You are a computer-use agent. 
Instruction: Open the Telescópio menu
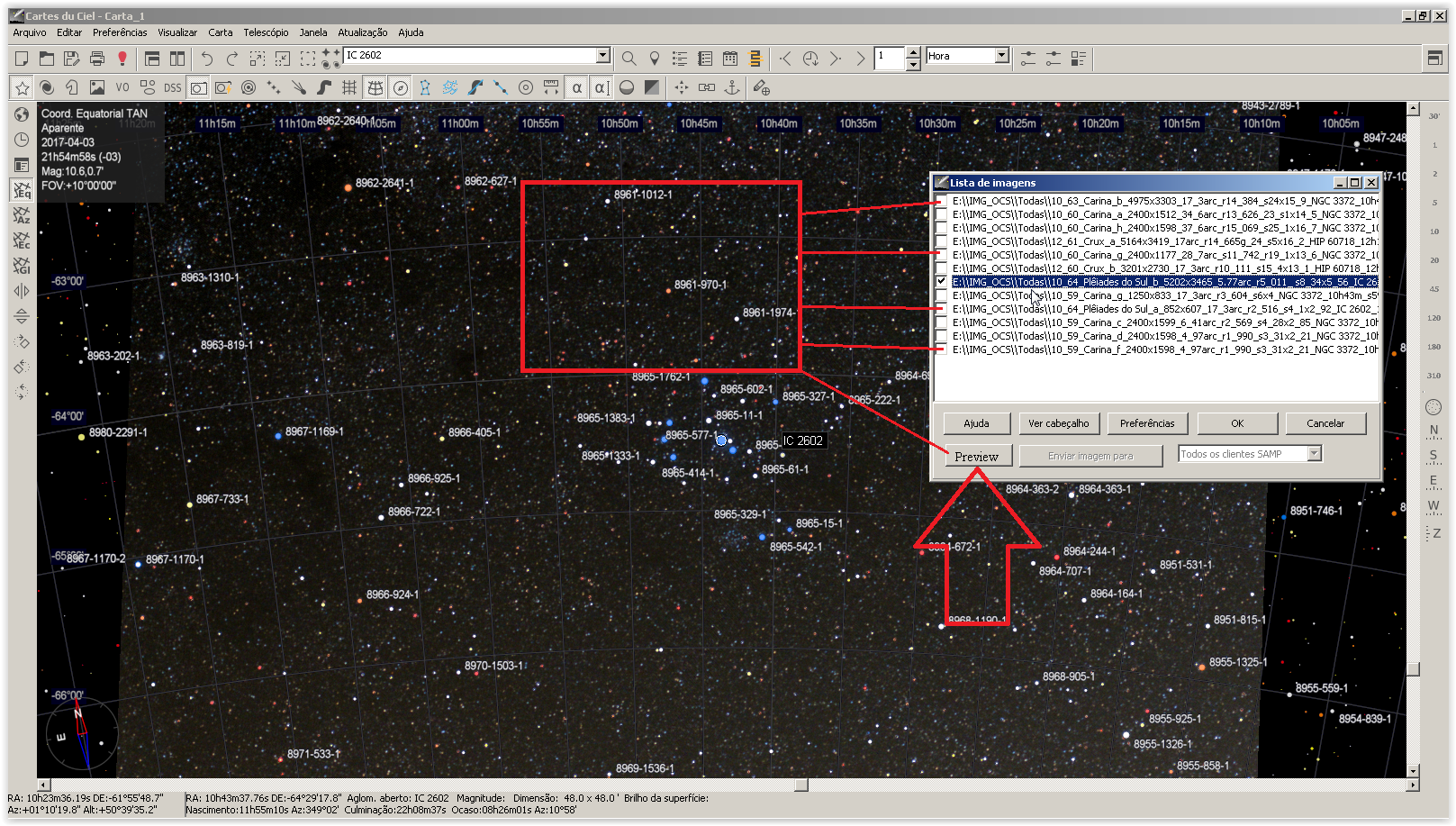(266, 32)
